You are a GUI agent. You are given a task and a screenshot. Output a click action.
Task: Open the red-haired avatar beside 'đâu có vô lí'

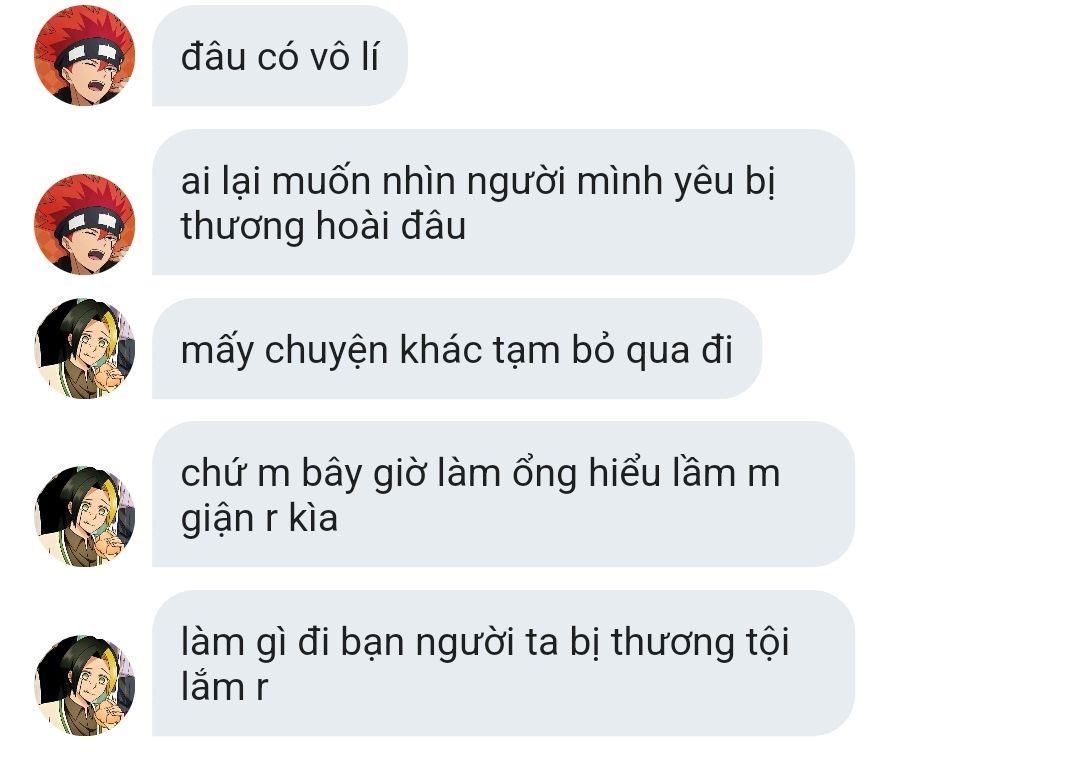coord(84,56)
